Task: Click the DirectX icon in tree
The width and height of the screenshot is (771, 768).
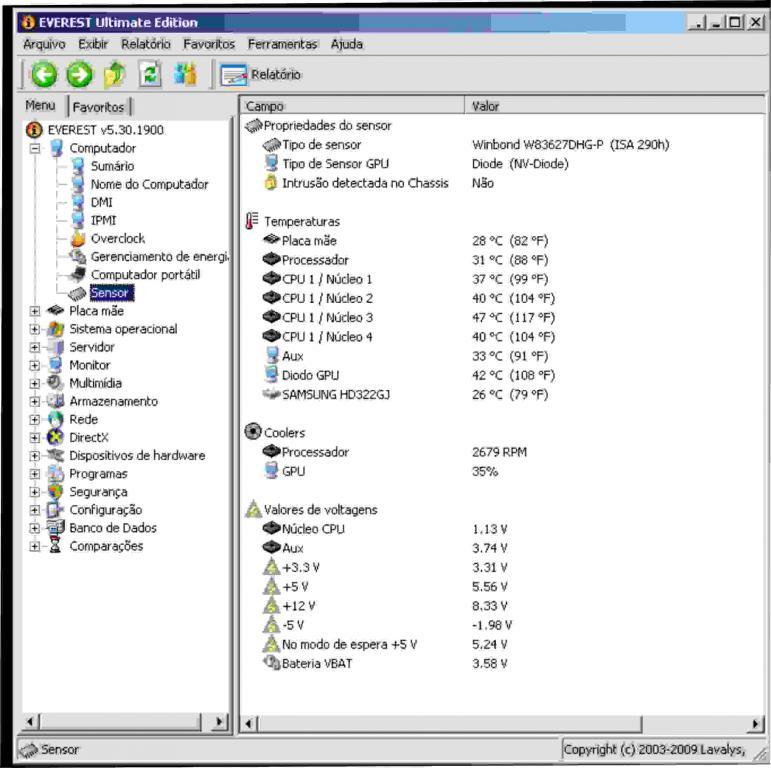Action: 56,438
